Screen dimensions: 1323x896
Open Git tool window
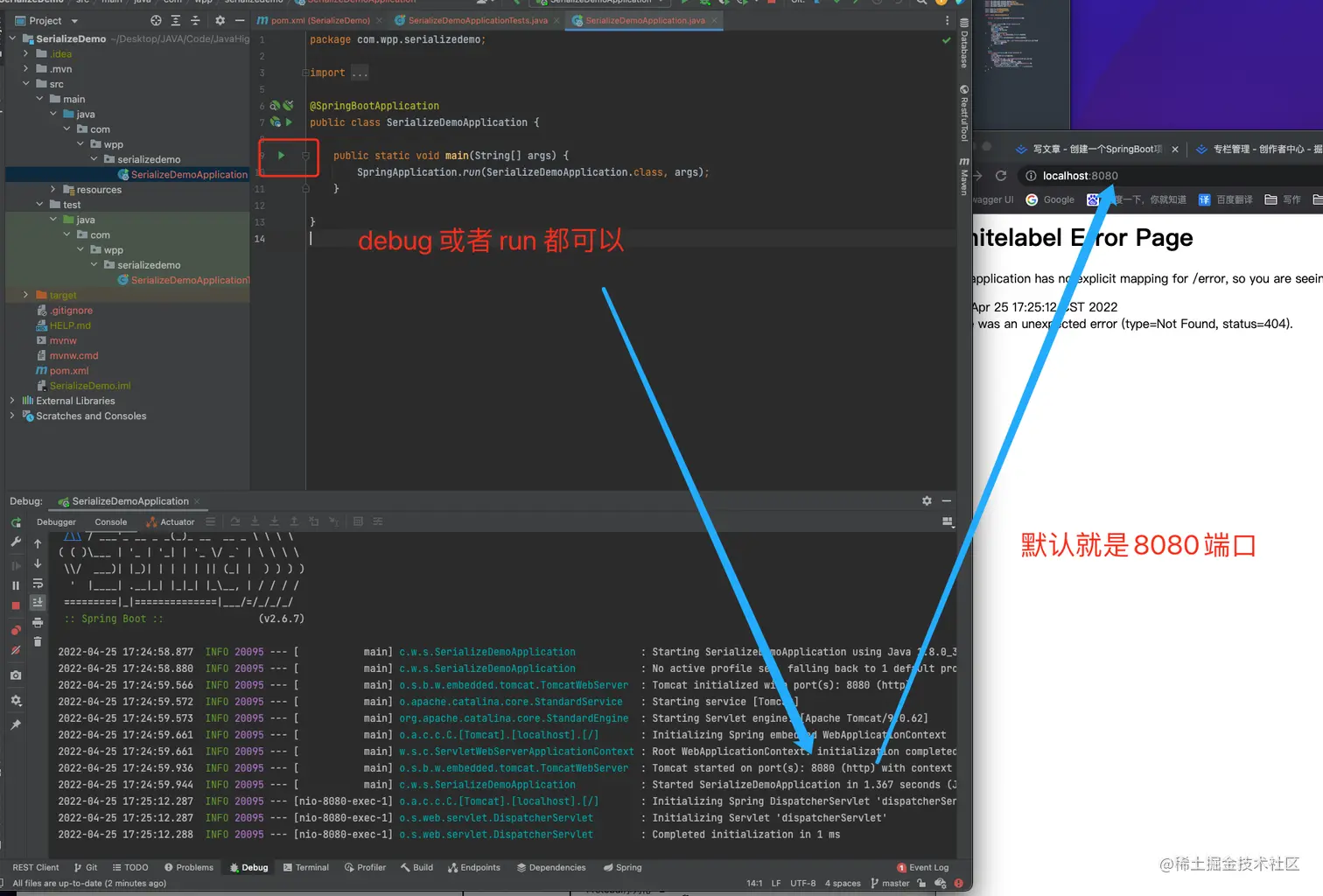coord(85,867)
